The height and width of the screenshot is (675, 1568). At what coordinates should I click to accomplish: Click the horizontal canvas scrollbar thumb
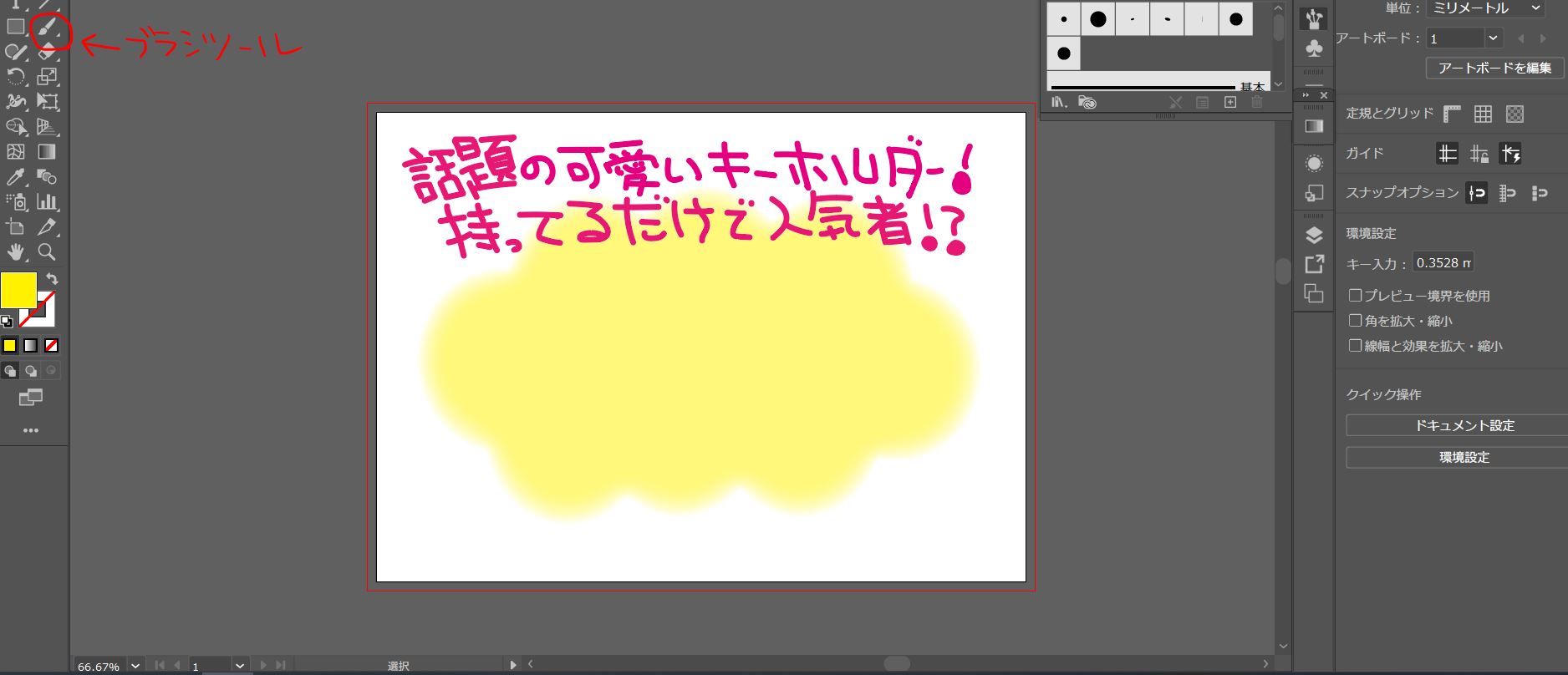coord(897,664)
